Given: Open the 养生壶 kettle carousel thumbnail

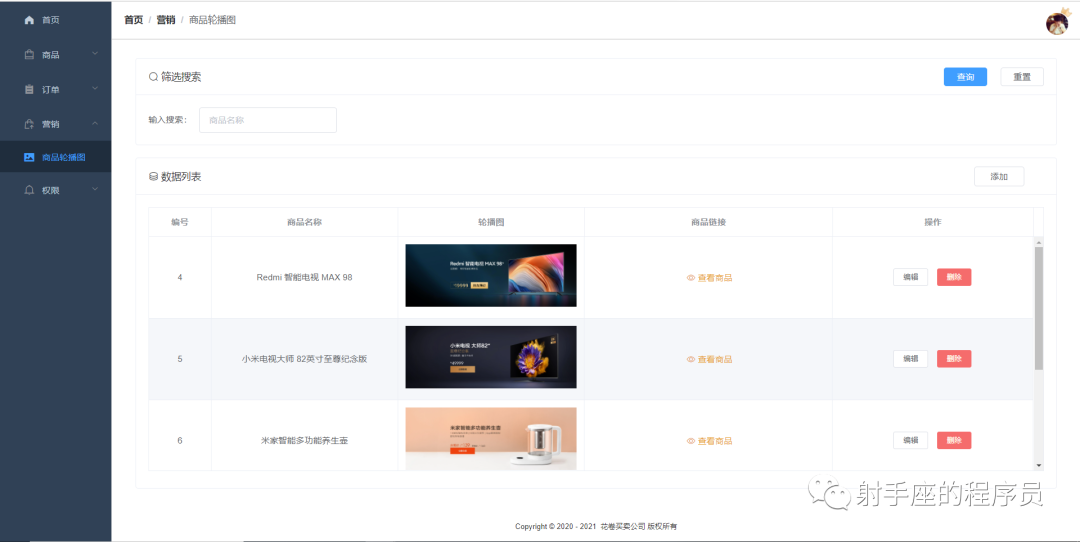Looking at the screenshot, I should (x=491, y=439).
